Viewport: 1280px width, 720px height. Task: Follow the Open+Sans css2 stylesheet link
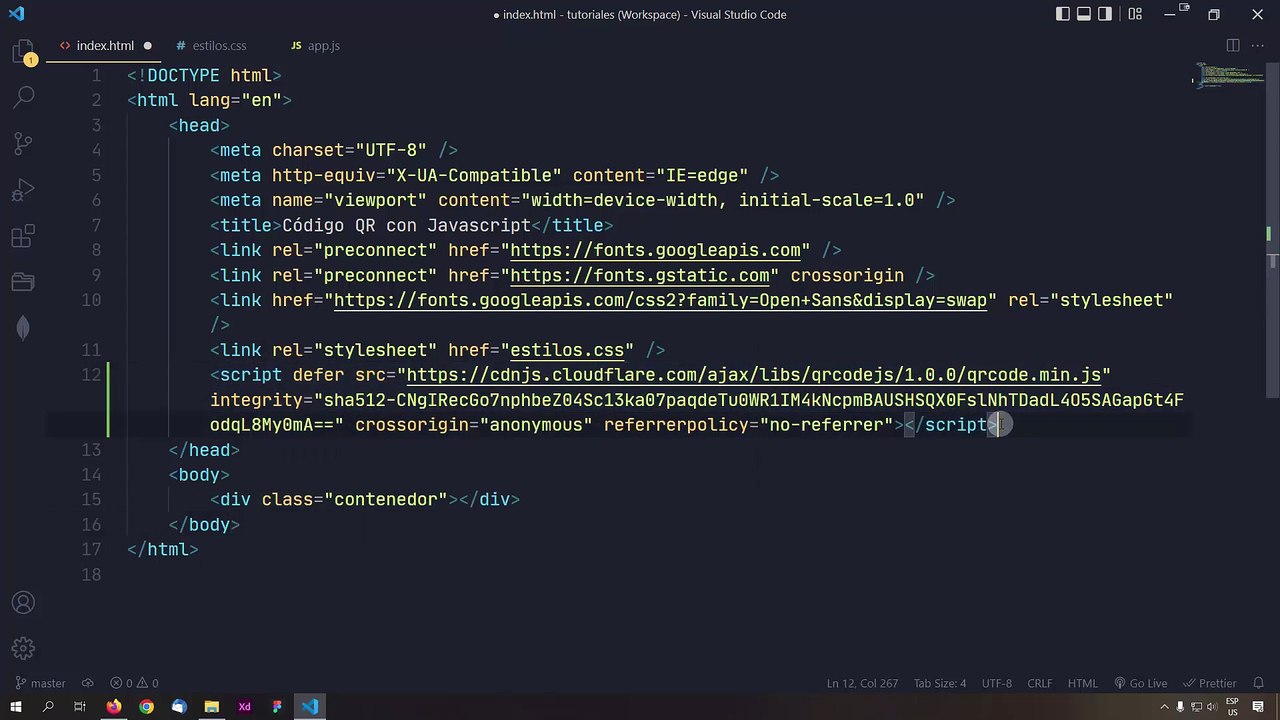coord(660,300)
